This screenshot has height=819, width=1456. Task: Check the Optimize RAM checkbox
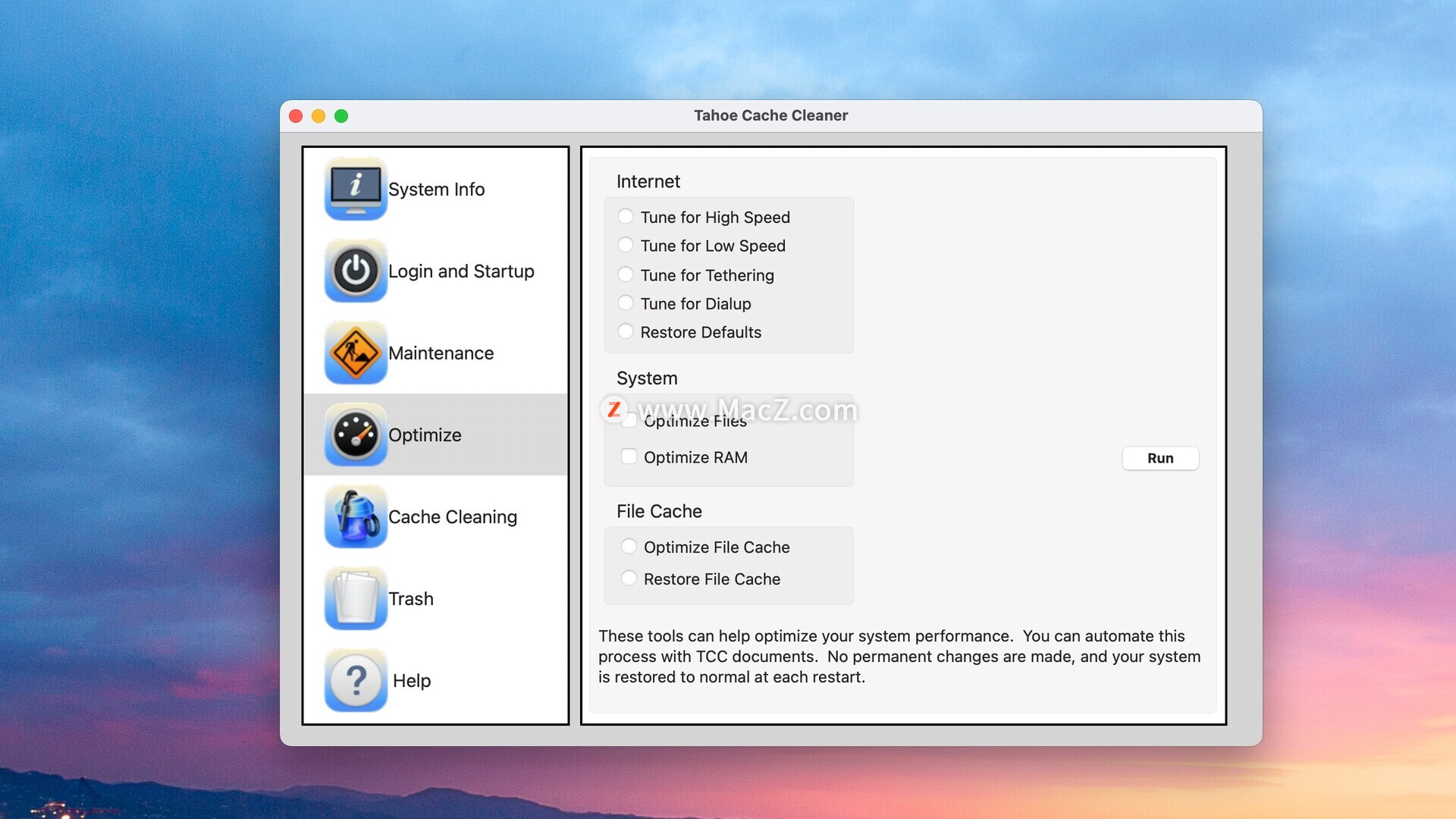point(629,457)
